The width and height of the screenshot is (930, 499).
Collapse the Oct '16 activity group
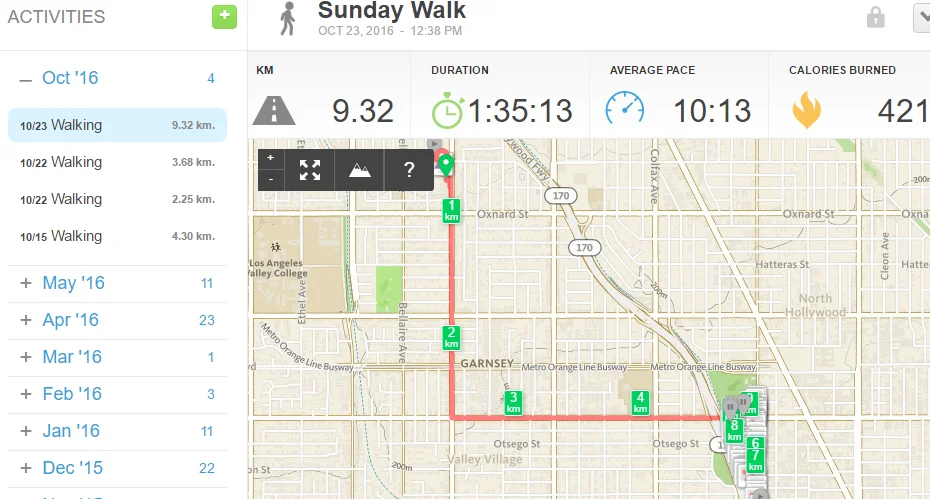click(26, 78)
